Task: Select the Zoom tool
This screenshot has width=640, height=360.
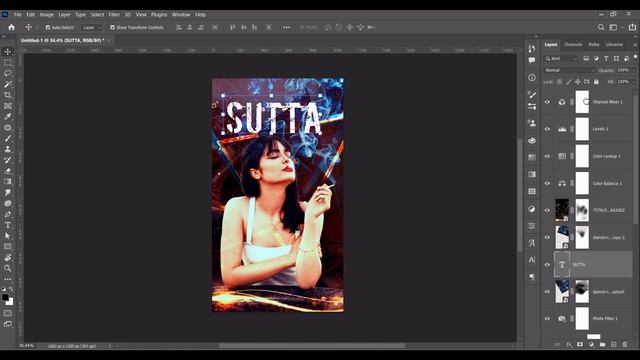Action: 8,268
